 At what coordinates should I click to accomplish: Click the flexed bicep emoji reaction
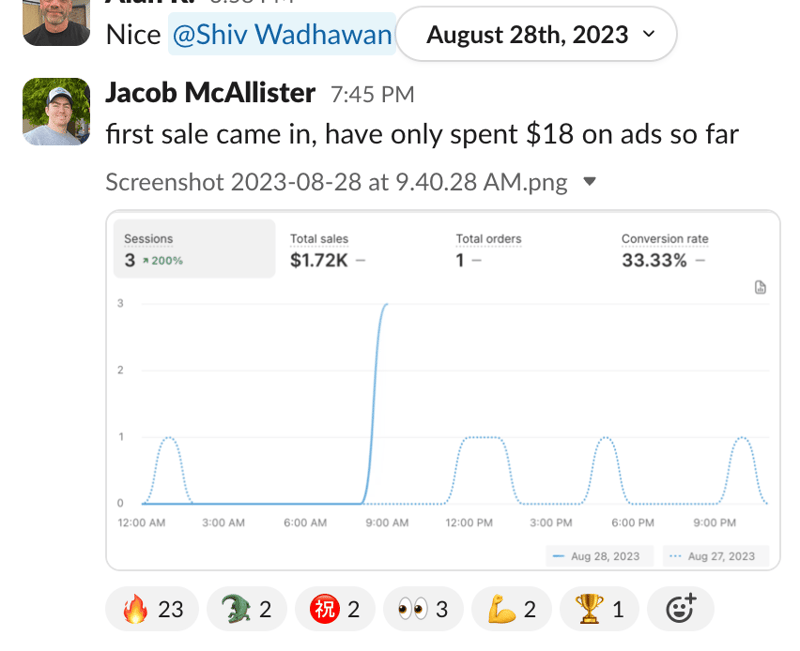511,609
